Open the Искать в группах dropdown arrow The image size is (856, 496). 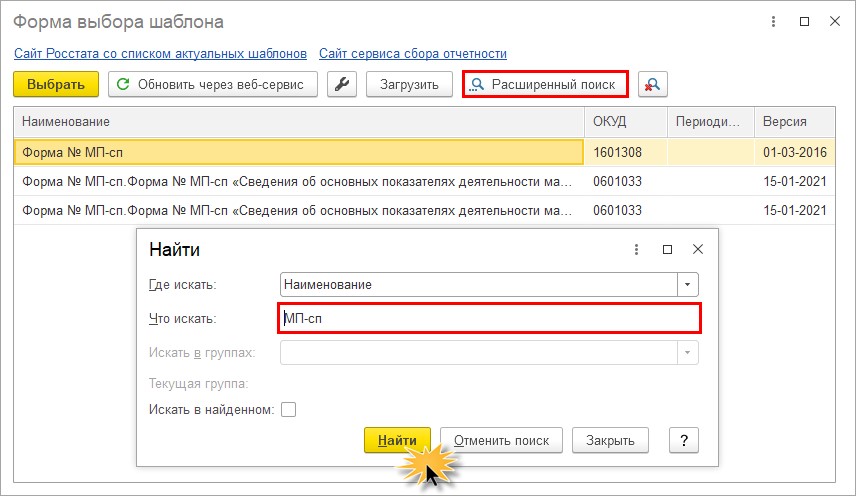pyautogui.click(x=687, y=352)
